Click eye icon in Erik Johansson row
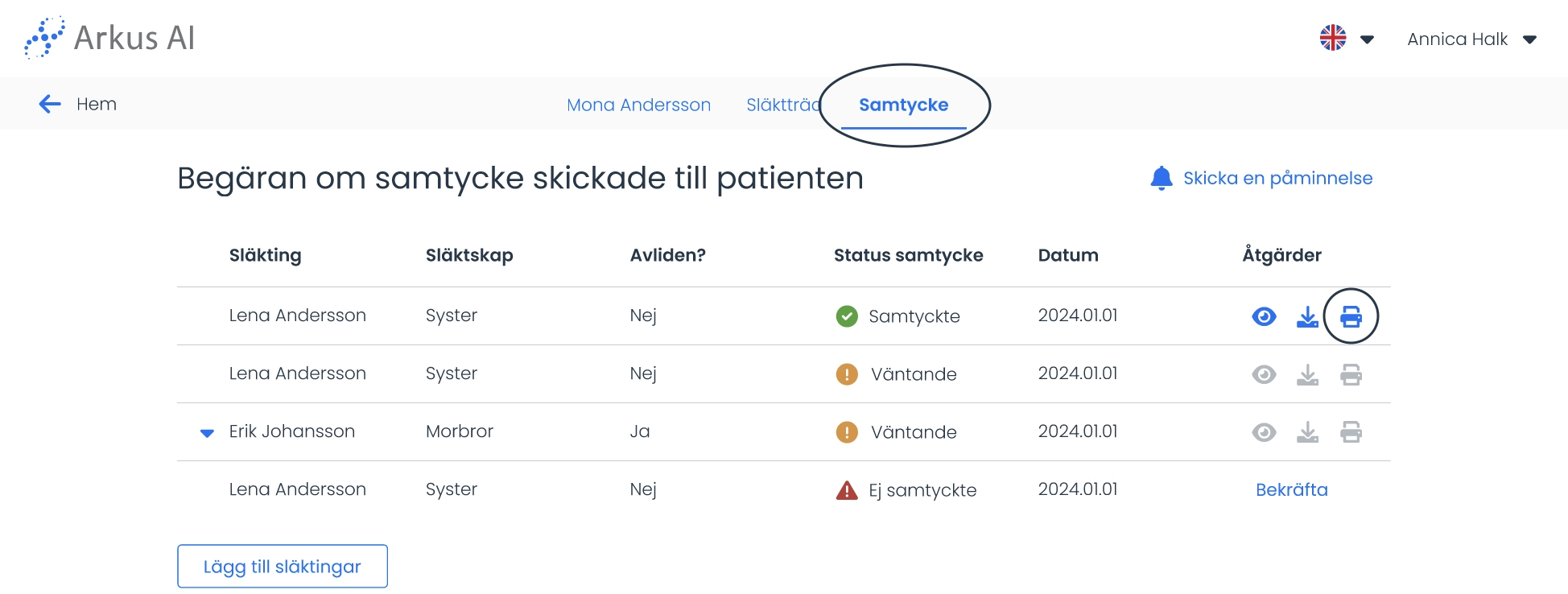Screen dimensions: 1568x594 point(1264,432)
